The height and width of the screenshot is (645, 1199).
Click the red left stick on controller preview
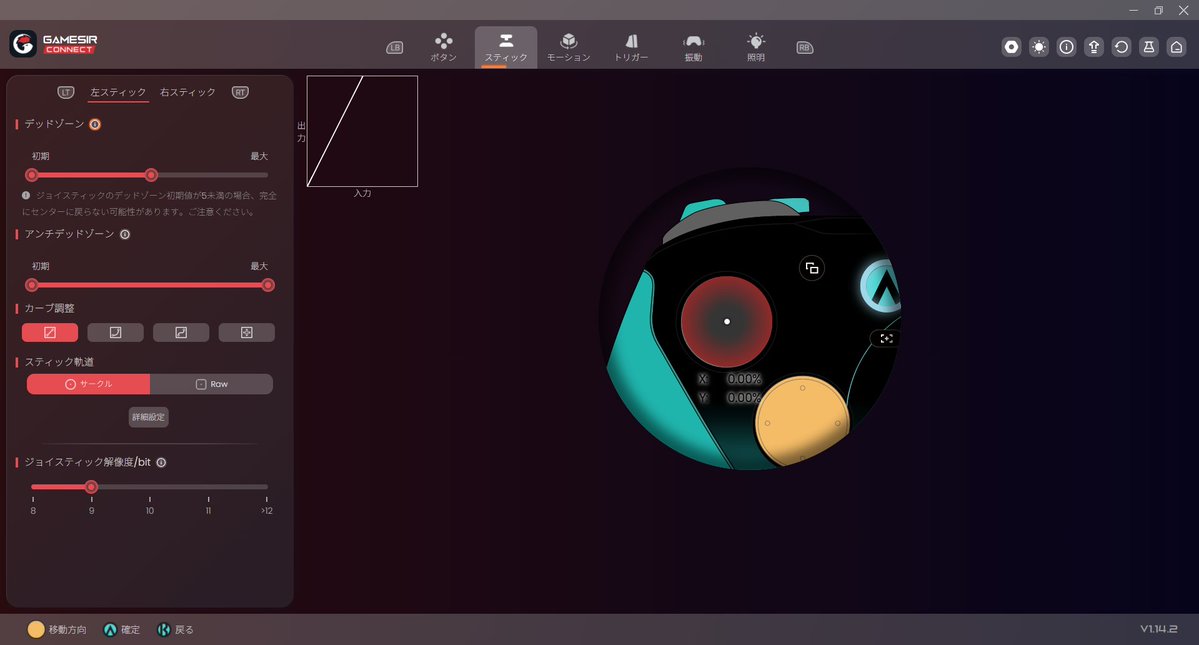[726, 322]
